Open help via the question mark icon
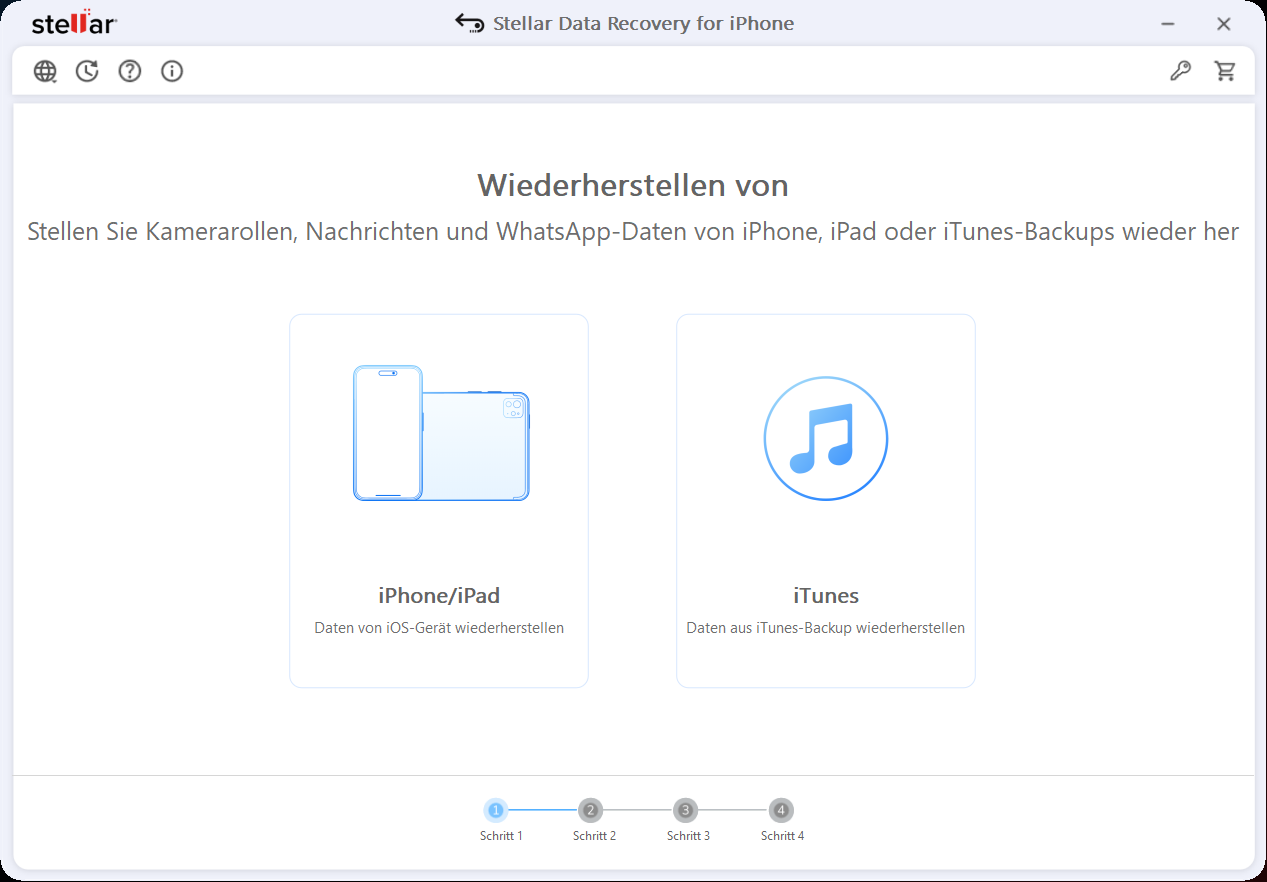This screenshot has width=1267, height=882. pos(130,71)
